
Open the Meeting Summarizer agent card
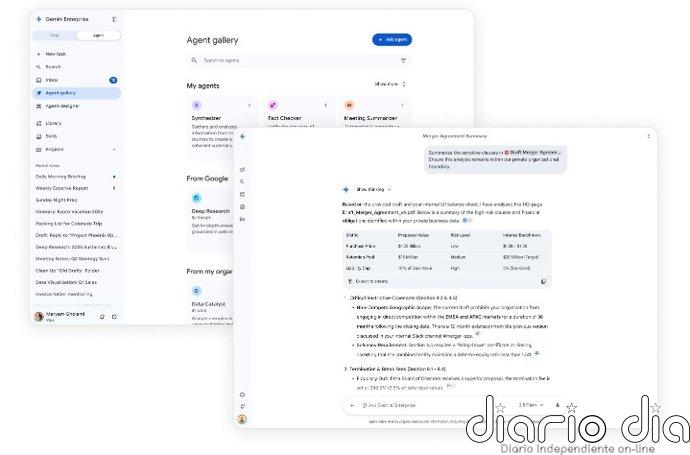(x=375, y=112)
